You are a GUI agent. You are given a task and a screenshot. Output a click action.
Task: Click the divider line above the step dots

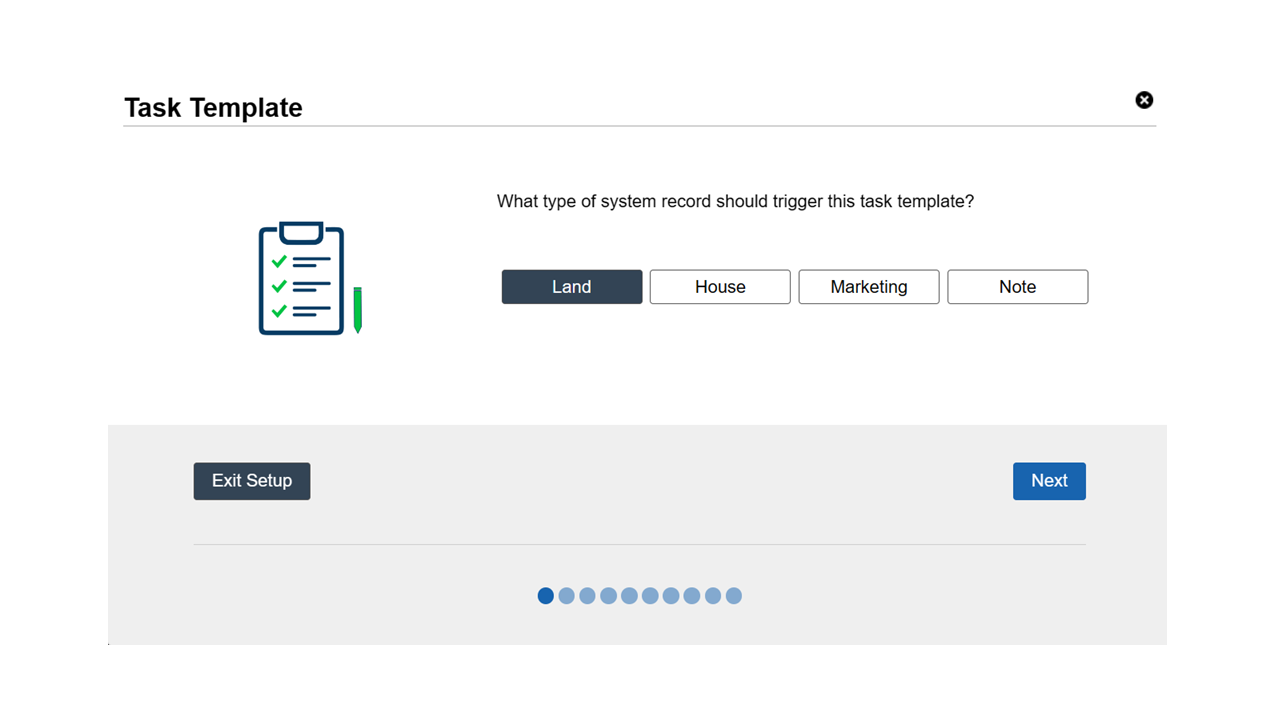pyautogui.click(x=639, y=545)
